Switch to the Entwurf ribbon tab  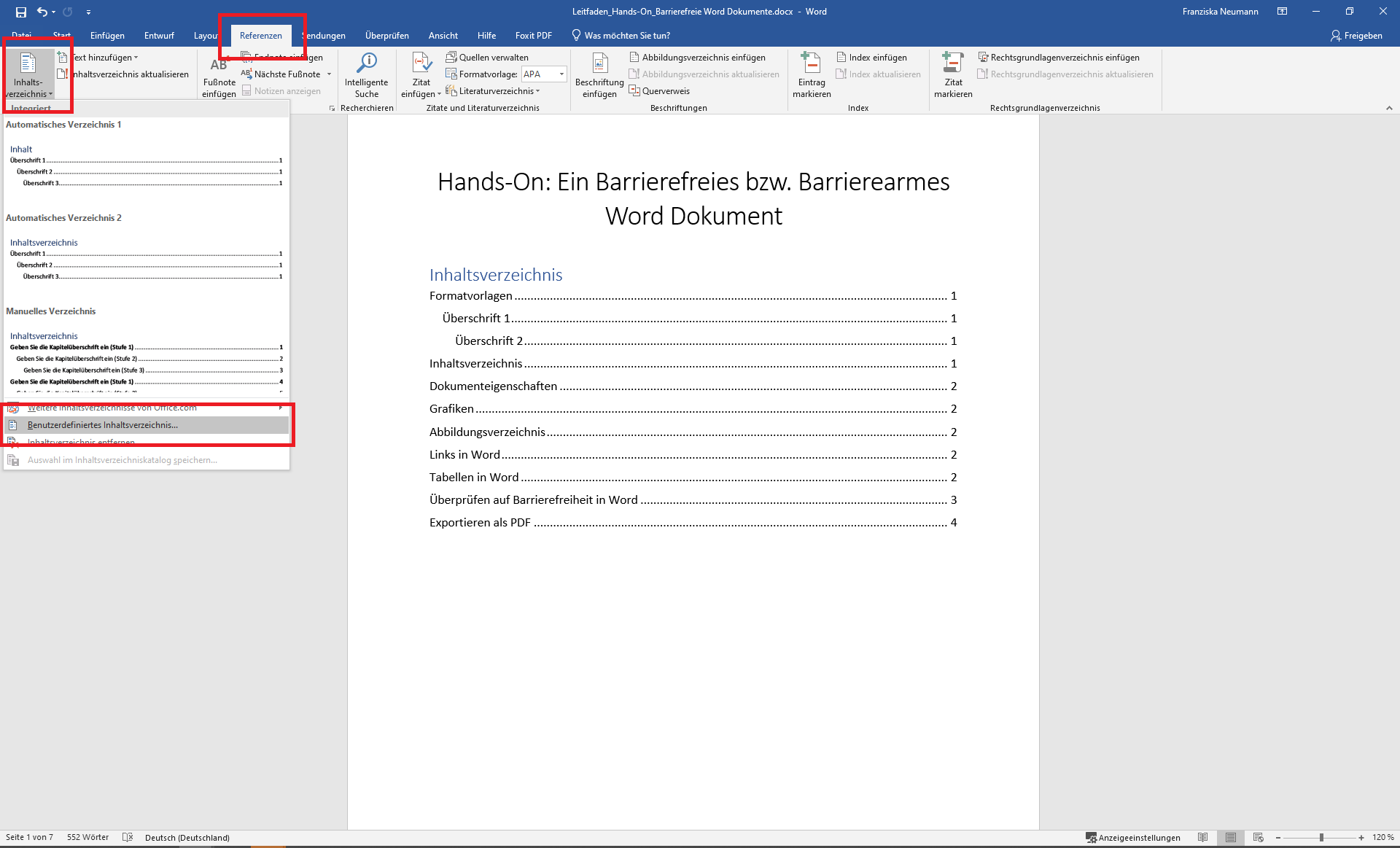159,35
